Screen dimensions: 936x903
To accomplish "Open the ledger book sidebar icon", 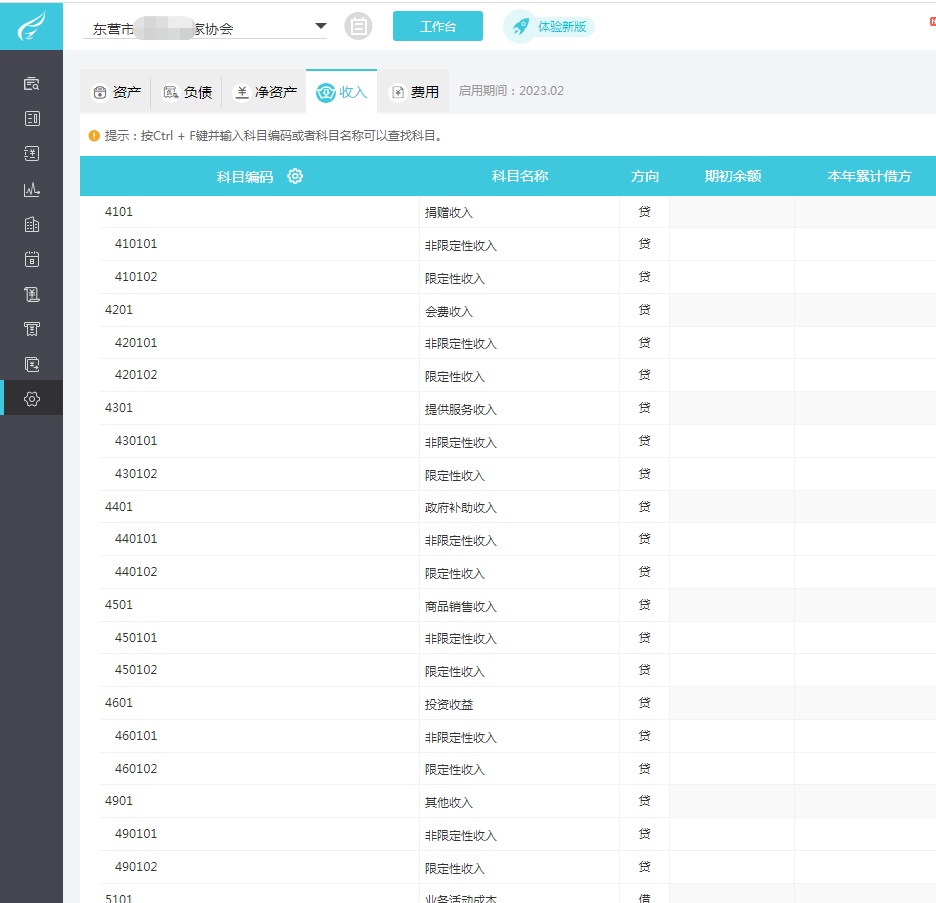I will click(x=32, y=119).
